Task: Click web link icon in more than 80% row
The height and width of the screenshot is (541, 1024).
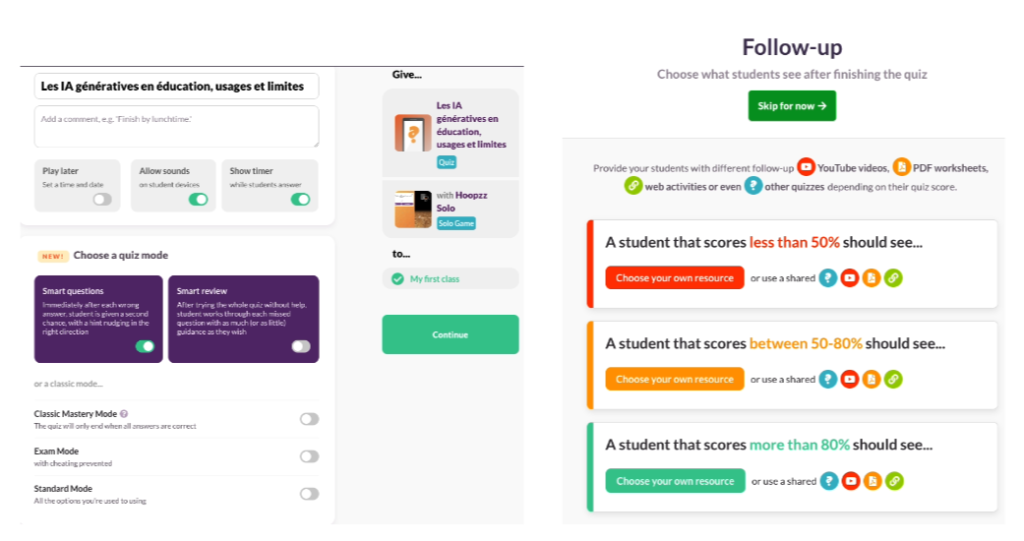Action: tap(893, 481)
